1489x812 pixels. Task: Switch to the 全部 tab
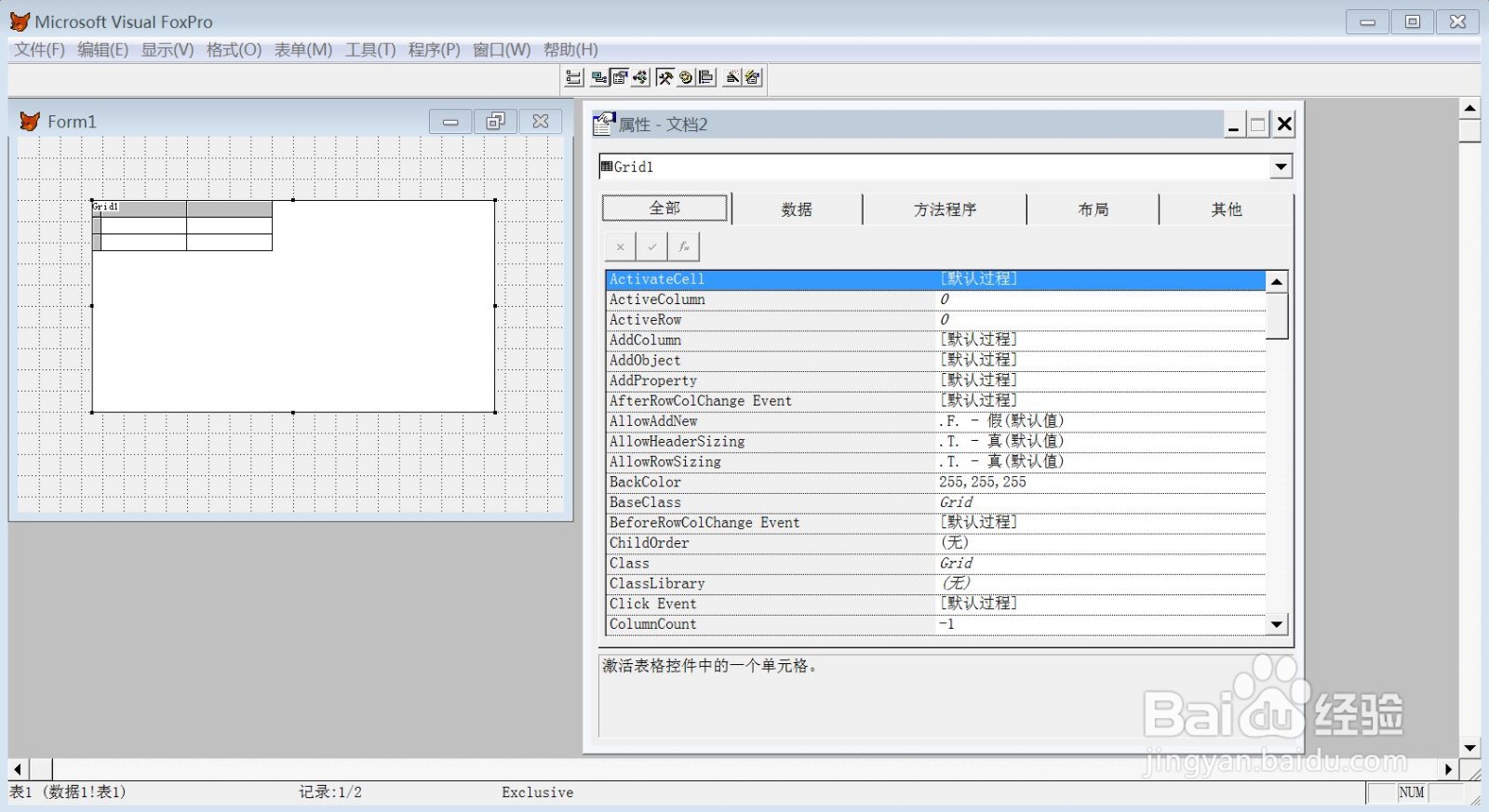pos(664,207)
